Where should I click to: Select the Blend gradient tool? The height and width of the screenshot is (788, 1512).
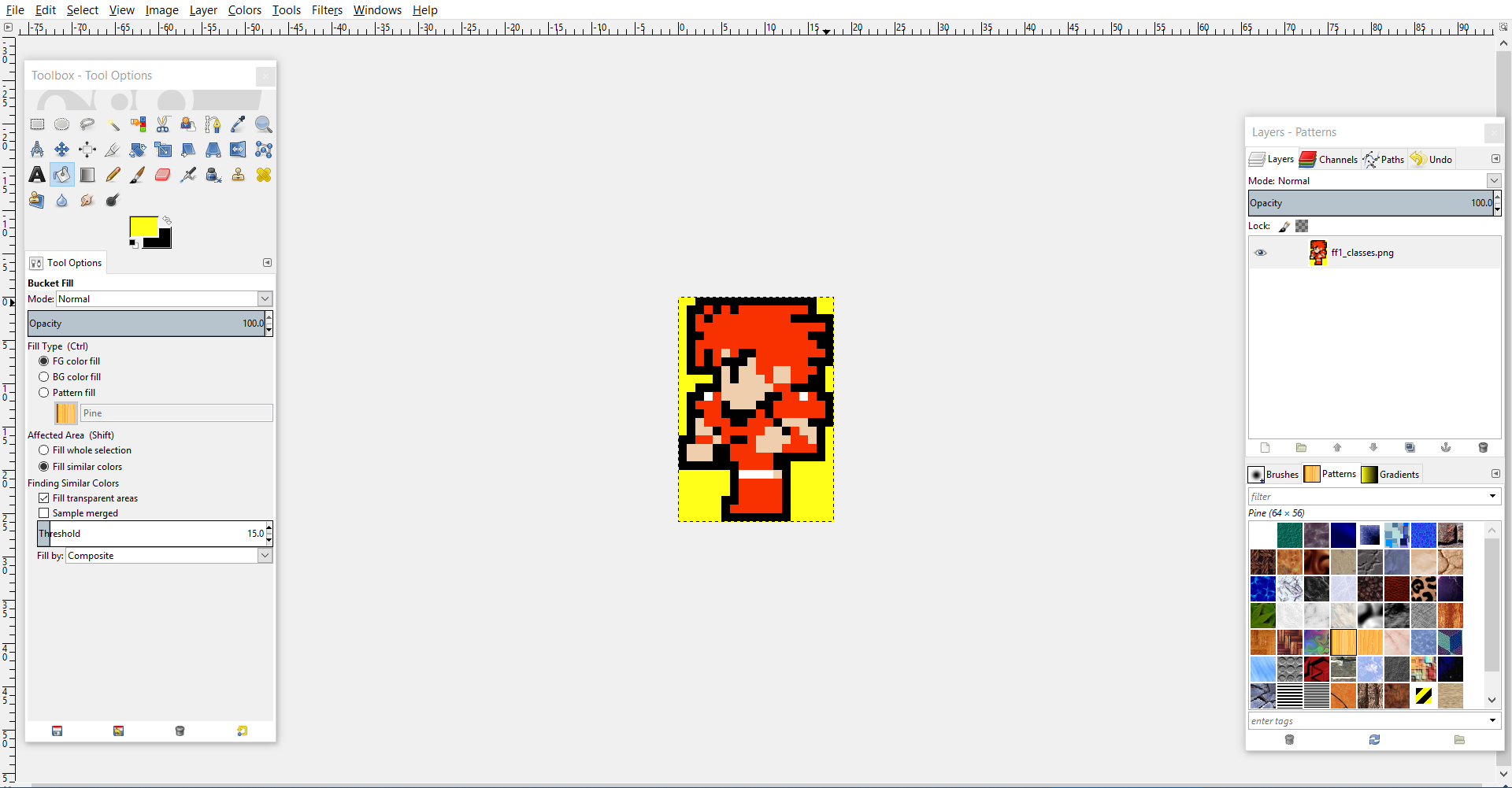tap(87, 175)
